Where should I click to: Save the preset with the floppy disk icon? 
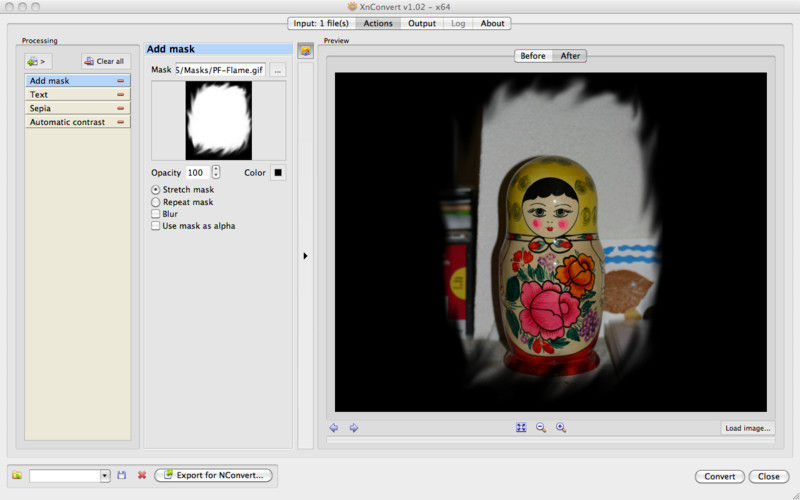[x=122, y=476]
